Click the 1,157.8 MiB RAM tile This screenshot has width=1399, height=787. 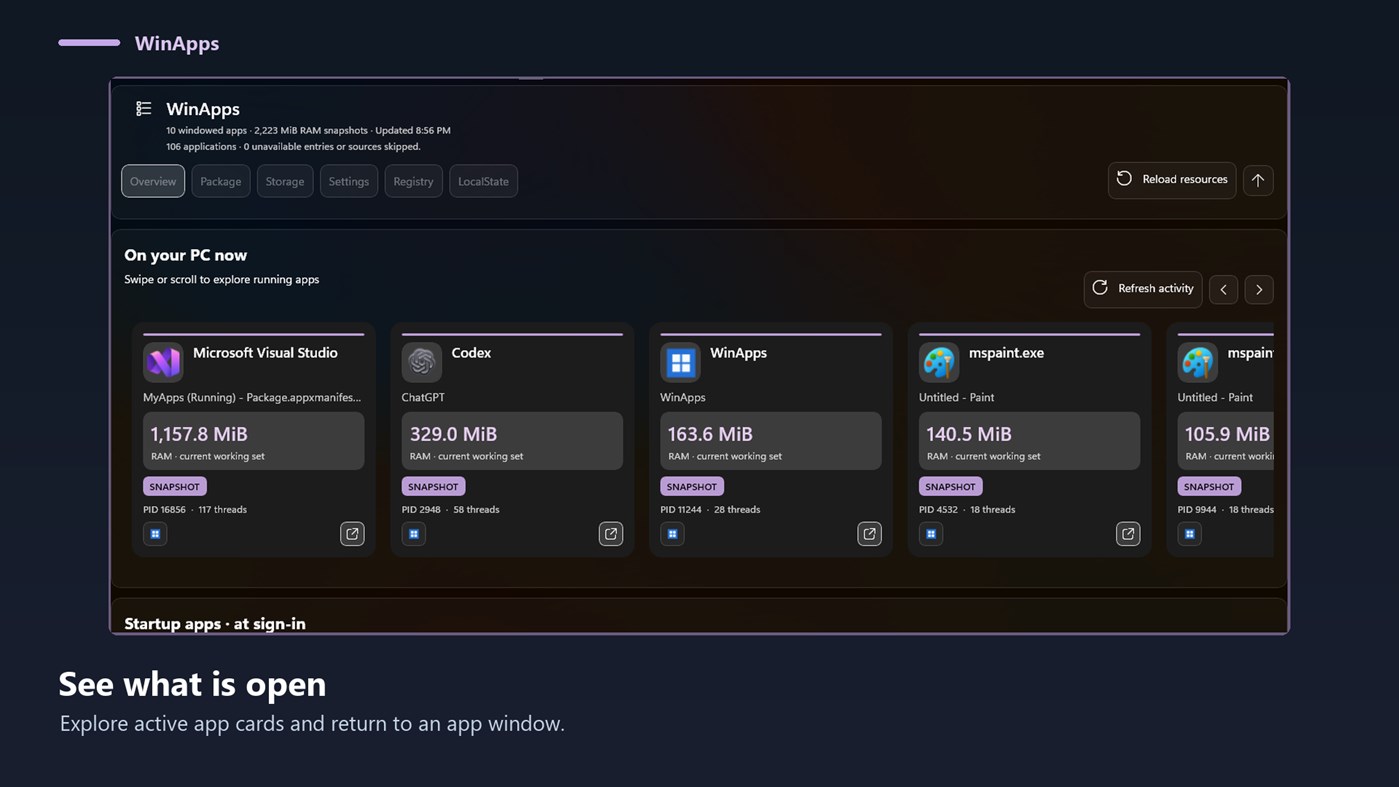tap(254, 441)
